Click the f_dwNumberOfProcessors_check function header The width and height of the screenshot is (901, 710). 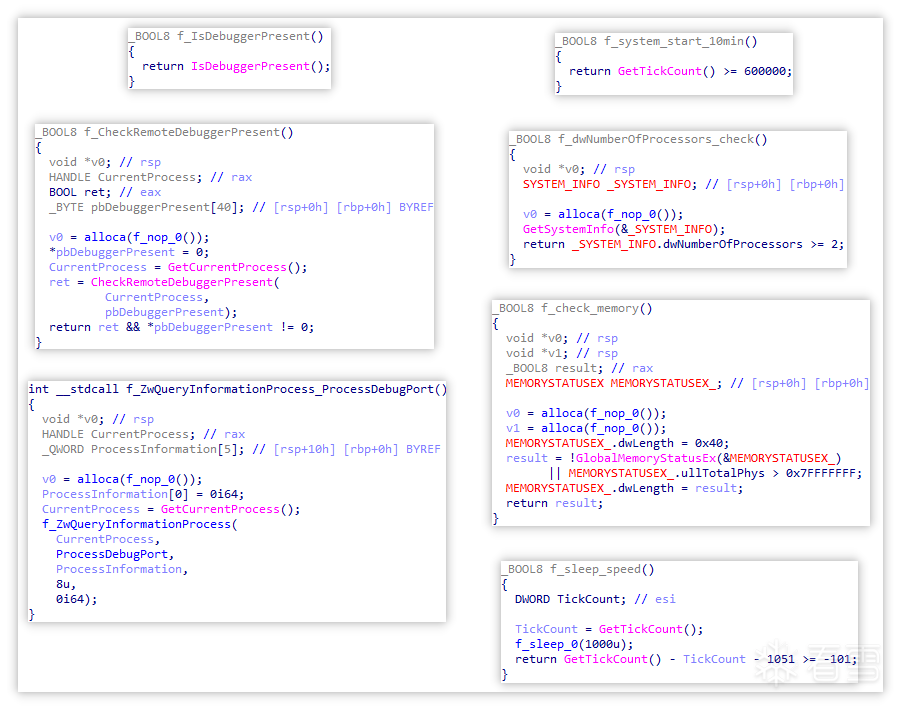tap(662, 139)
